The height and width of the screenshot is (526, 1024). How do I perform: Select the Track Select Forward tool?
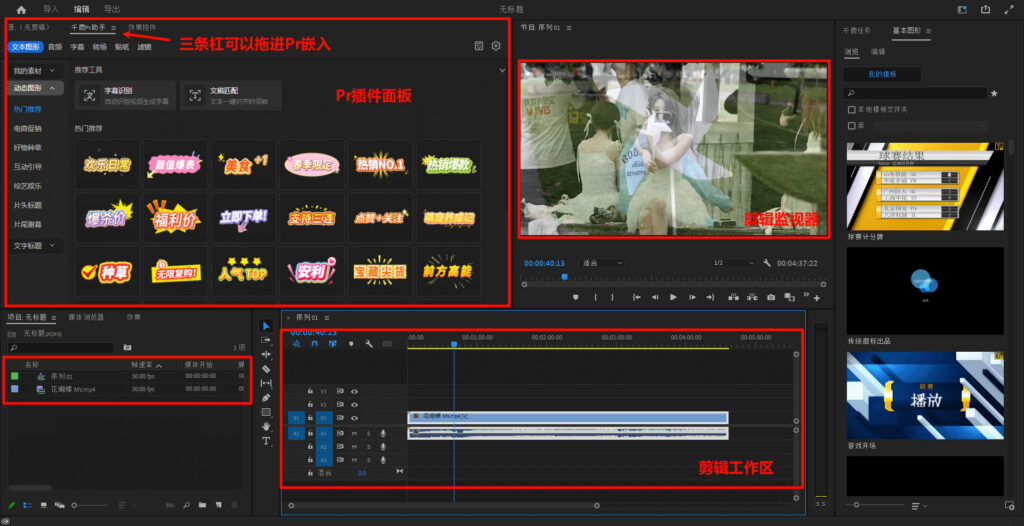click(266, 340)
